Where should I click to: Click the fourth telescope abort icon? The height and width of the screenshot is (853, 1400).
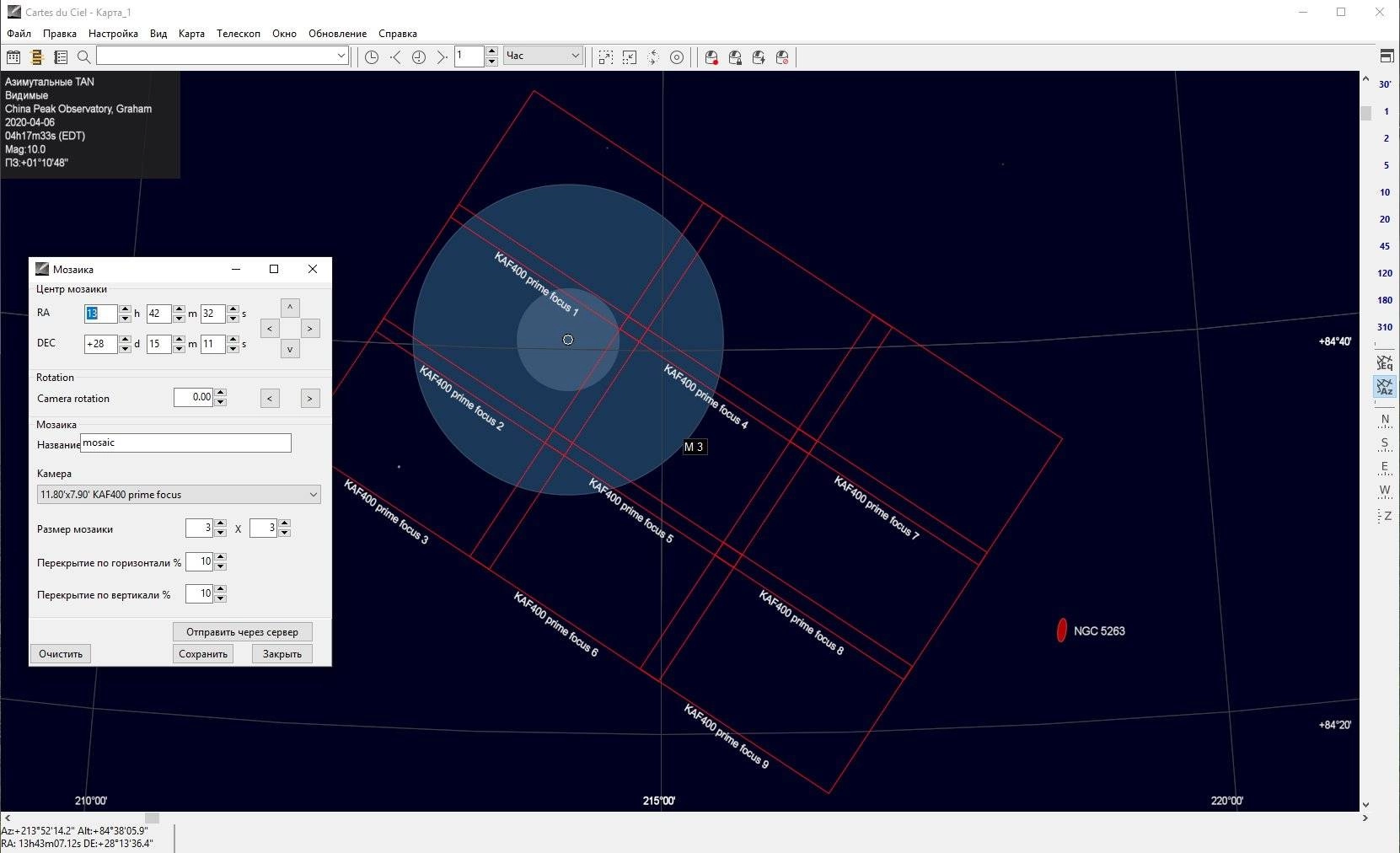pyautogui.click(x=782, y=56)
